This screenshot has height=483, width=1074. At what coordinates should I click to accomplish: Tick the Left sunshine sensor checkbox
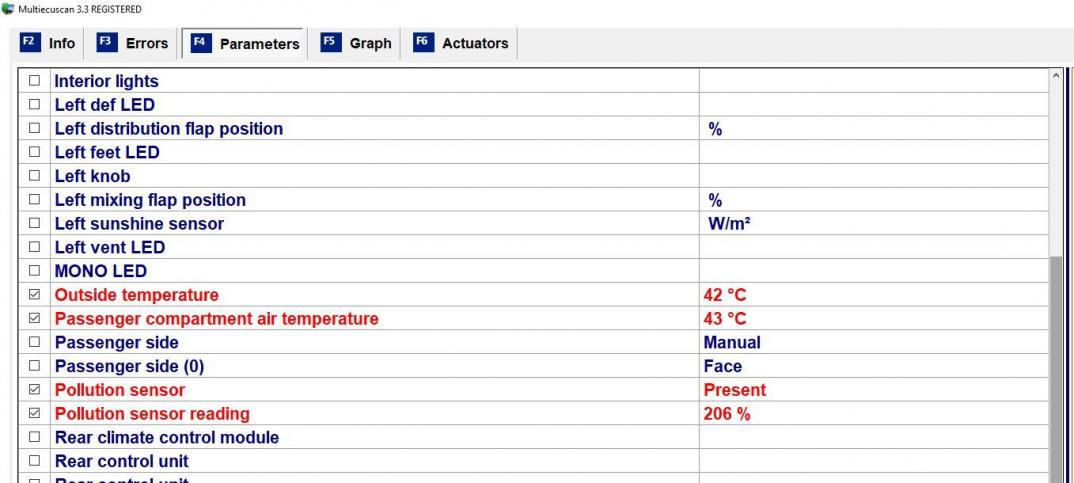[x=34, y=223]
